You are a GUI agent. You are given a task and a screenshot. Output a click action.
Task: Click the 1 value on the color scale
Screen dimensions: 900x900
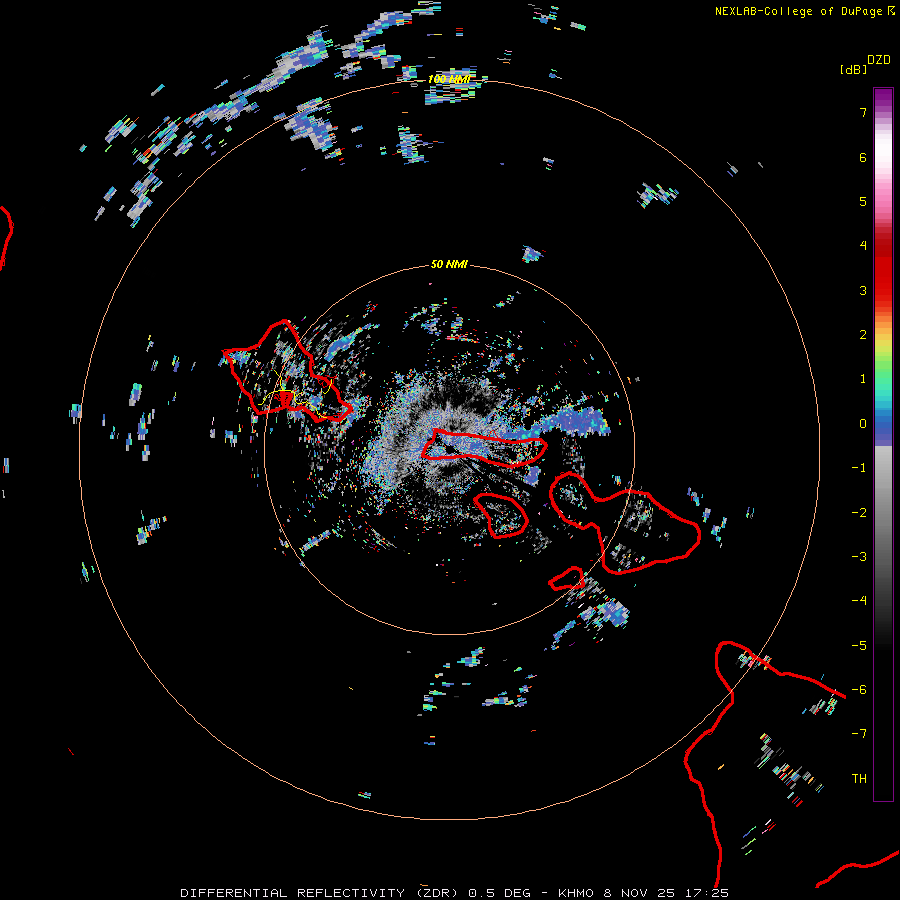[x=863, y=379]
